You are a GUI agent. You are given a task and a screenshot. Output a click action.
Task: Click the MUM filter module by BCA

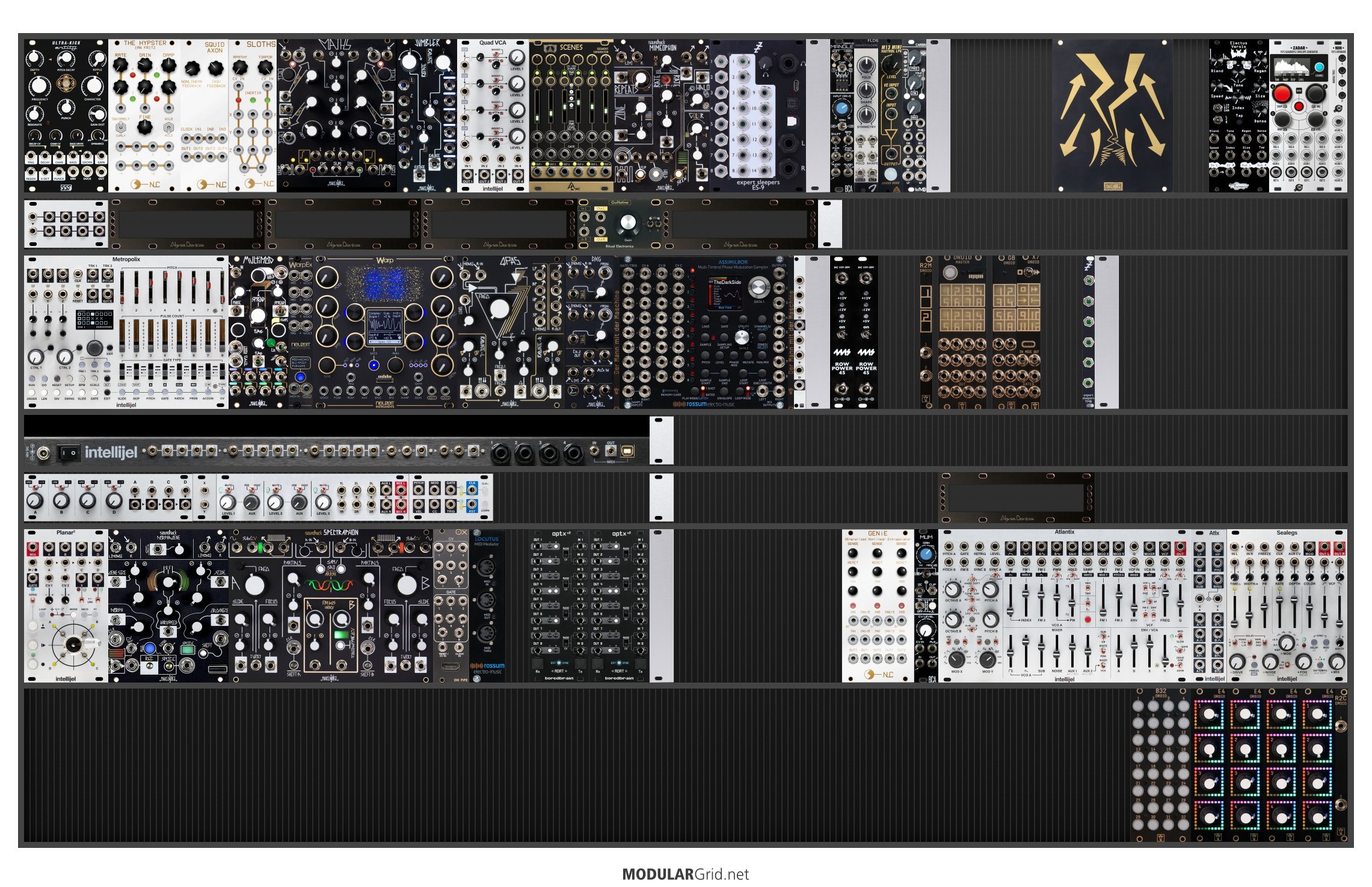pyautogui.click(x=926, y=606)
